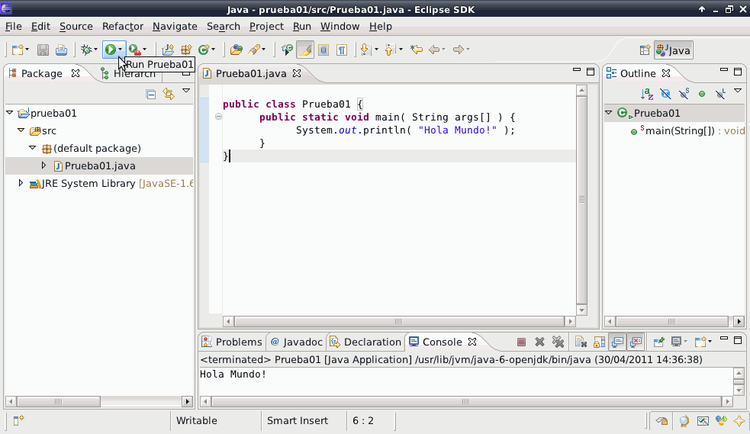Click the Run External Tools icon
750x434 pixels.
135,50
